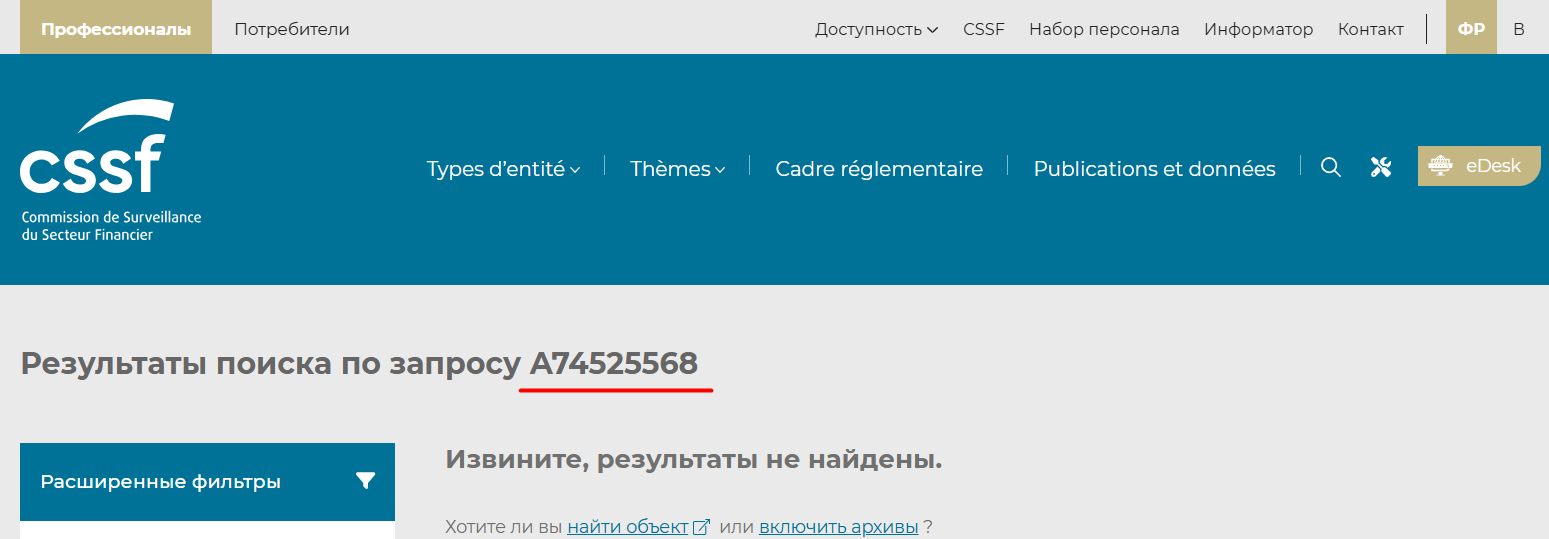Switch to Профессионалы tab
Screen dimensions: 1549x539
coord(116,29)
